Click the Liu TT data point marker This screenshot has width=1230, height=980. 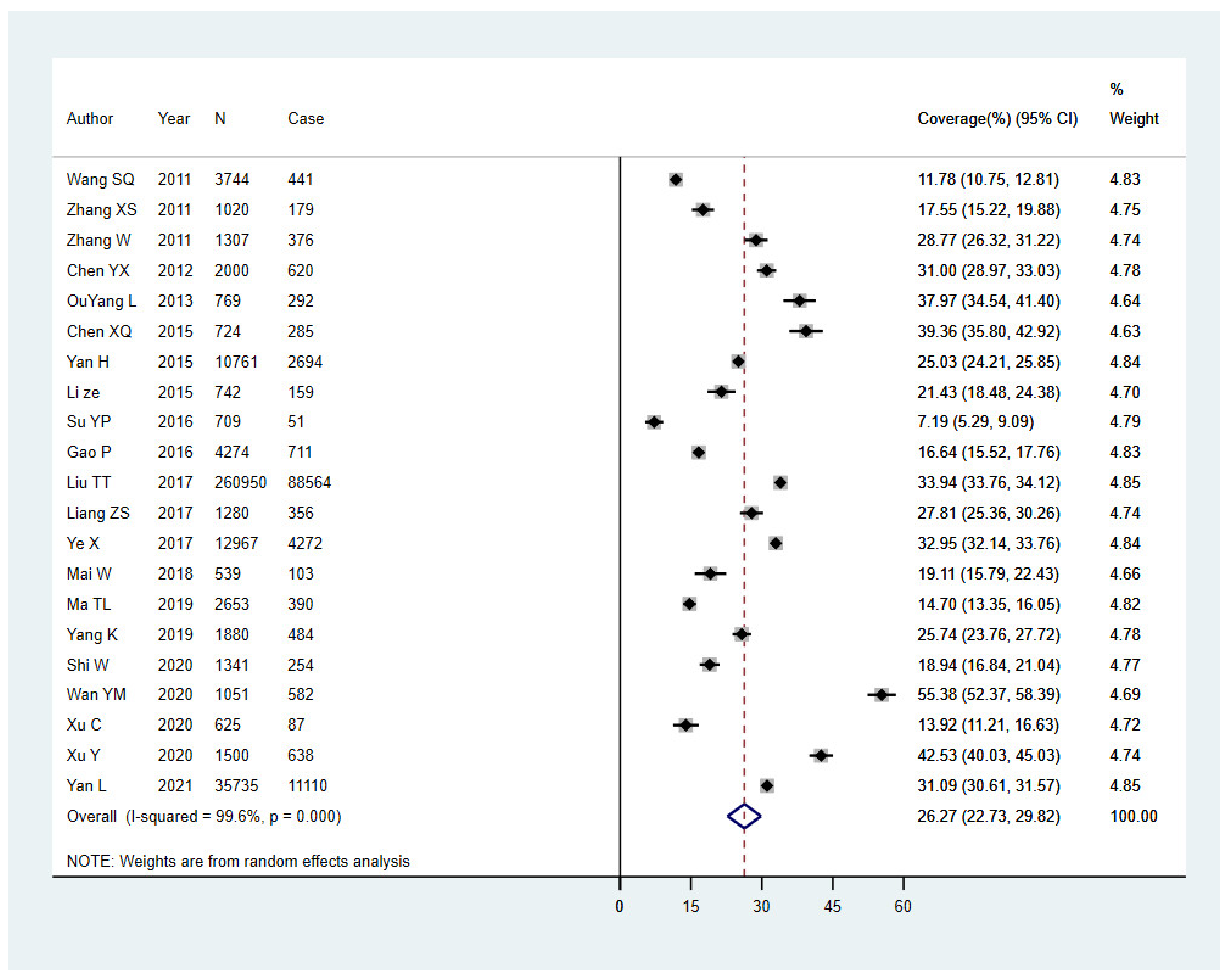click(x=780, y=483)
